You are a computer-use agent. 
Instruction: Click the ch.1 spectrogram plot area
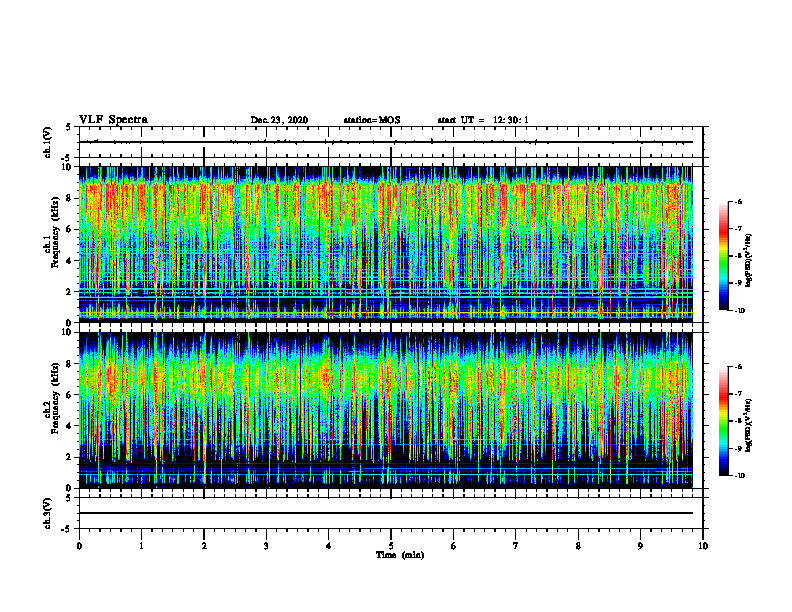click(386, 244)
